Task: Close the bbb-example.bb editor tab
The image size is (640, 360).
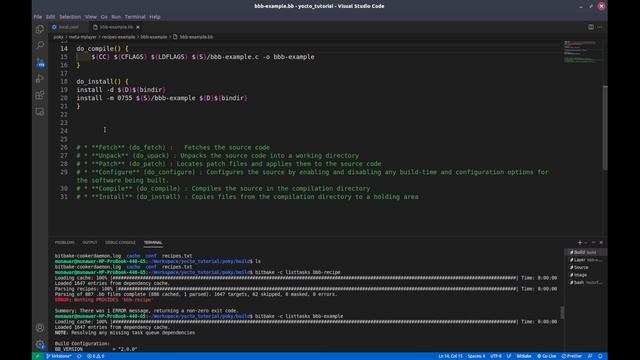Action: coord(138,27)
